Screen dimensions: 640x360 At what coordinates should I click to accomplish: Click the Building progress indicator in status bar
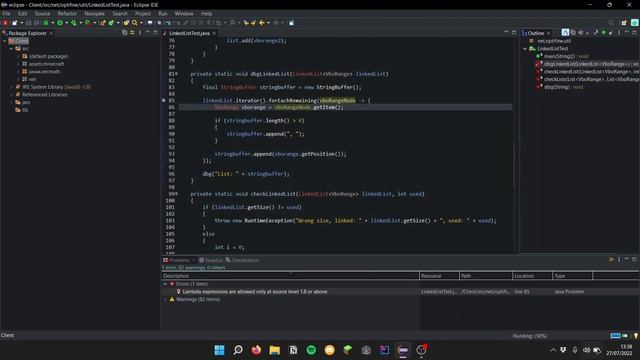(x=530, y=336)
